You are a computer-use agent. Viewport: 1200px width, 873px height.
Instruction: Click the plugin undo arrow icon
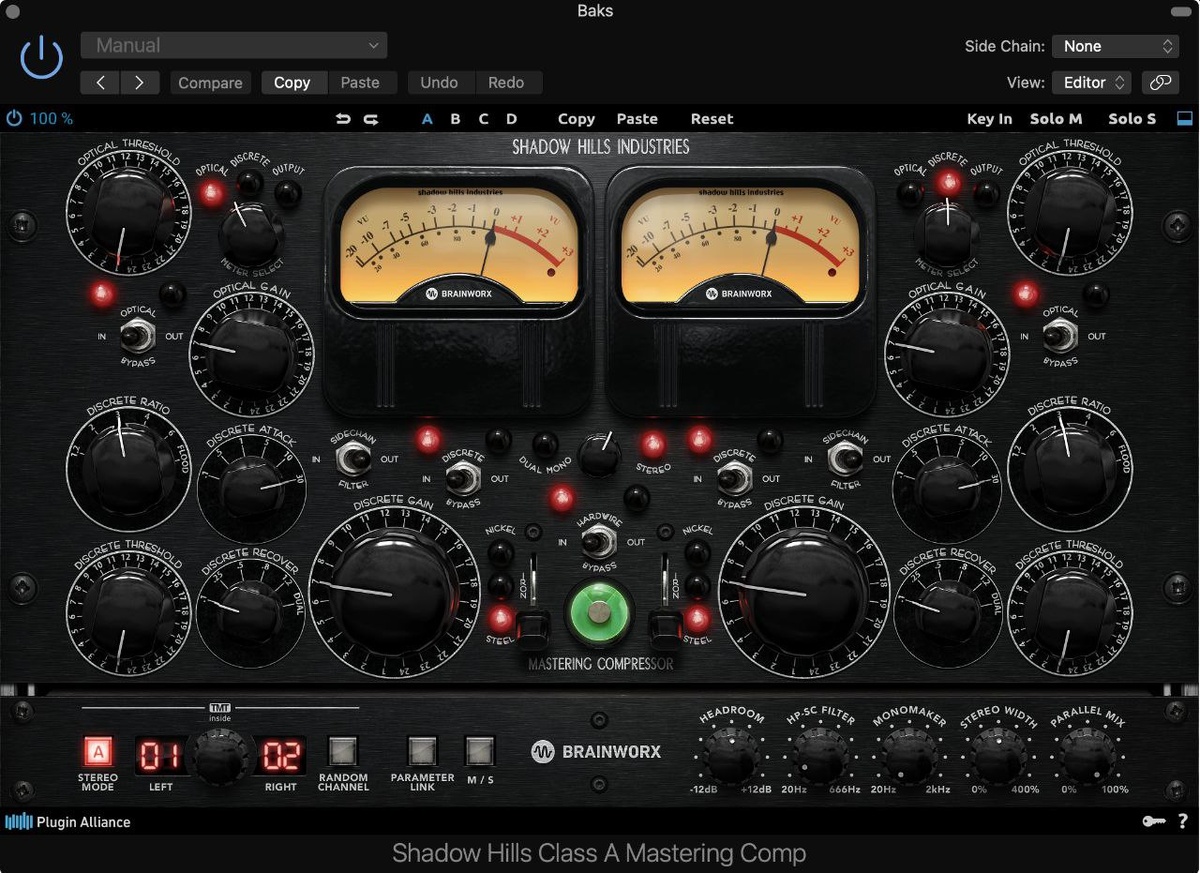[x=343, y=119]
